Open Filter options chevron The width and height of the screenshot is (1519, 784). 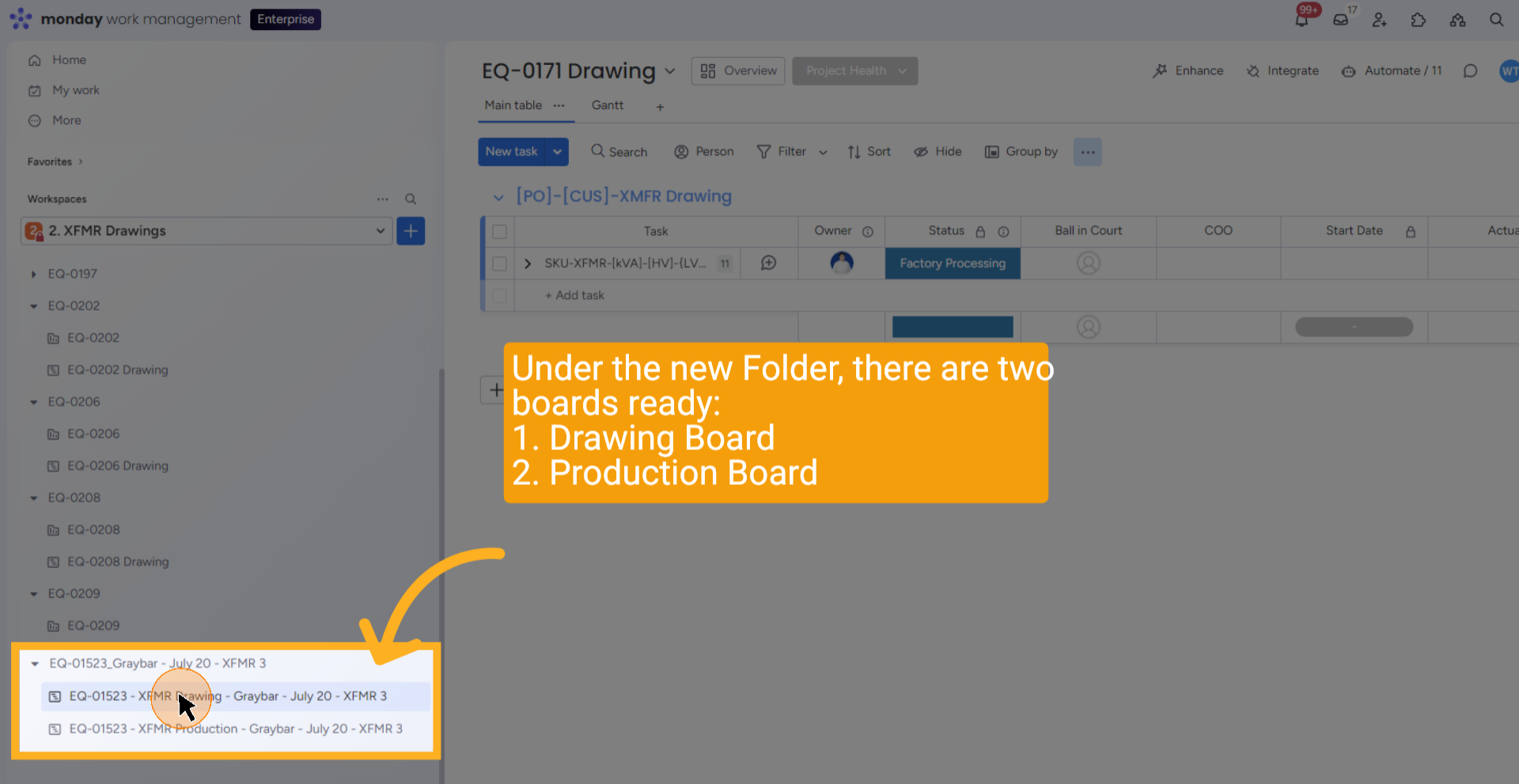pos(823,153)
